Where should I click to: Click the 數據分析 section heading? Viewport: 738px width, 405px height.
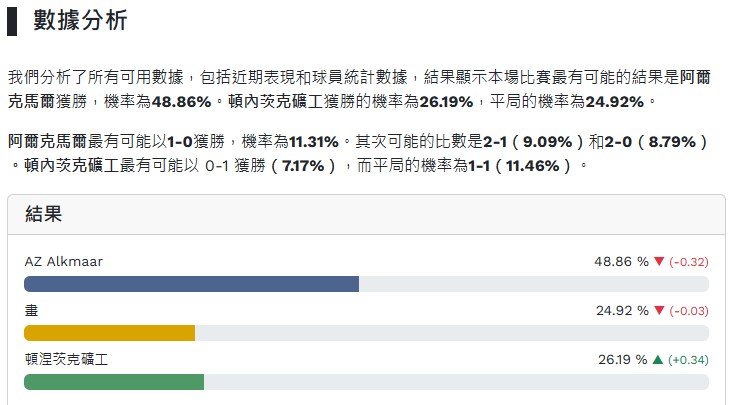click(x=80, y=21)
